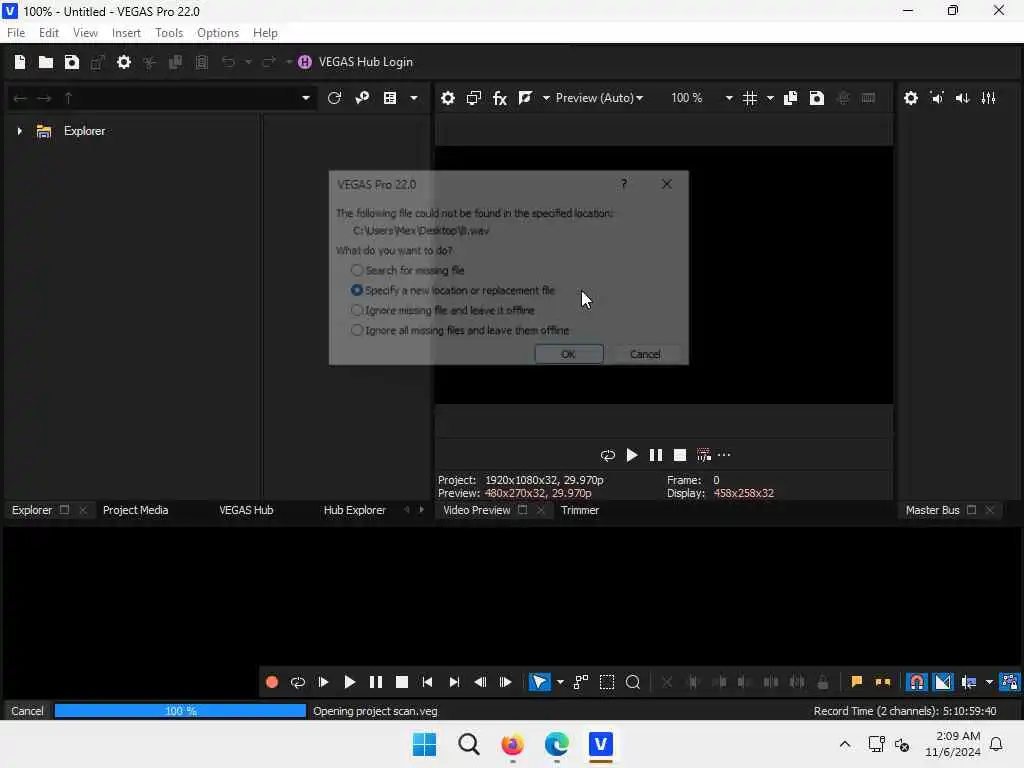Open the dialog help question mark
The height and width of the screenshot is (768, 1024).
tap(624, 184)
